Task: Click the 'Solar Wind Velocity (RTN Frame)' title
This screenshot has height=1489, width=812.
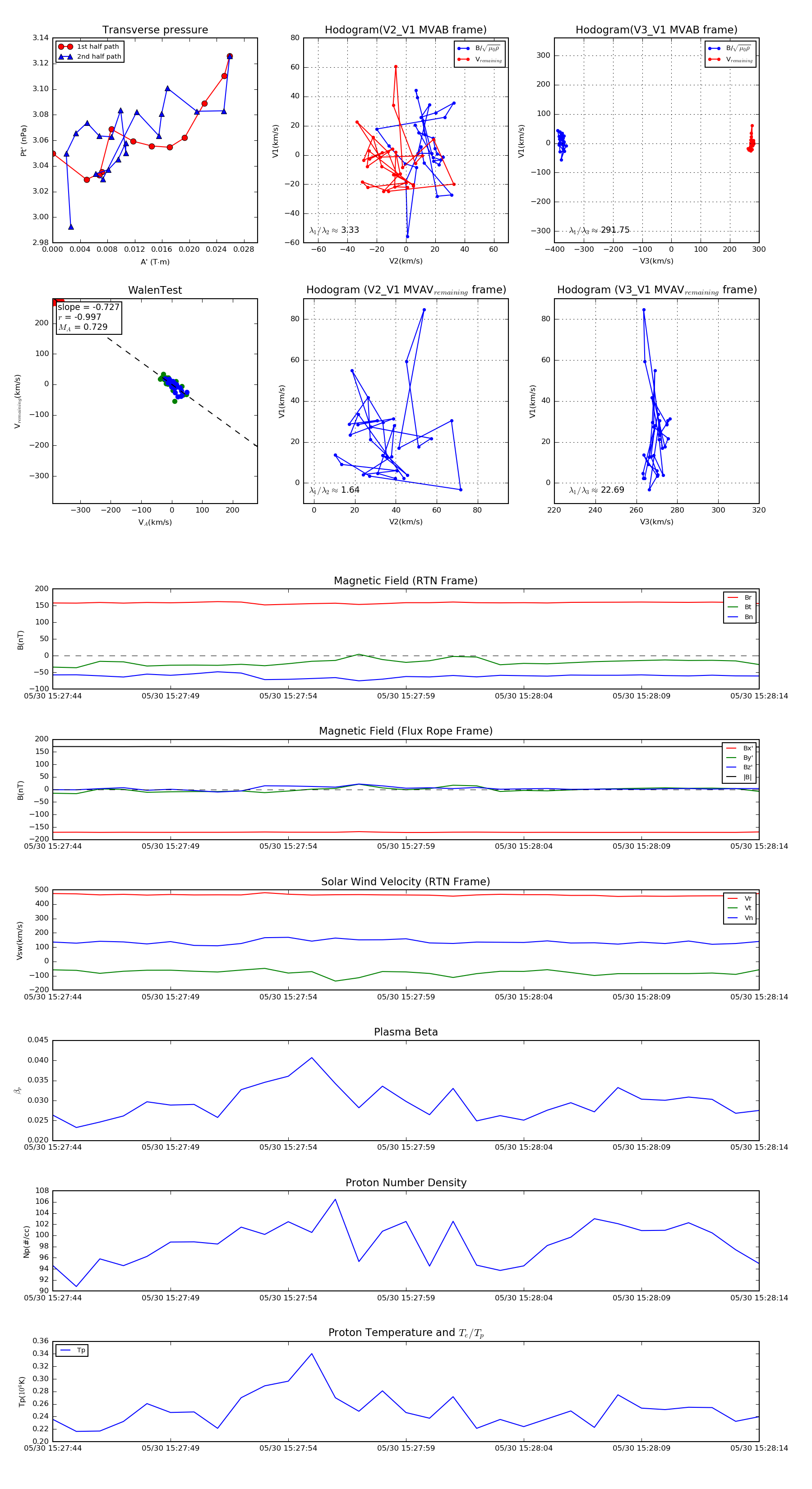Action: (406, 882)
